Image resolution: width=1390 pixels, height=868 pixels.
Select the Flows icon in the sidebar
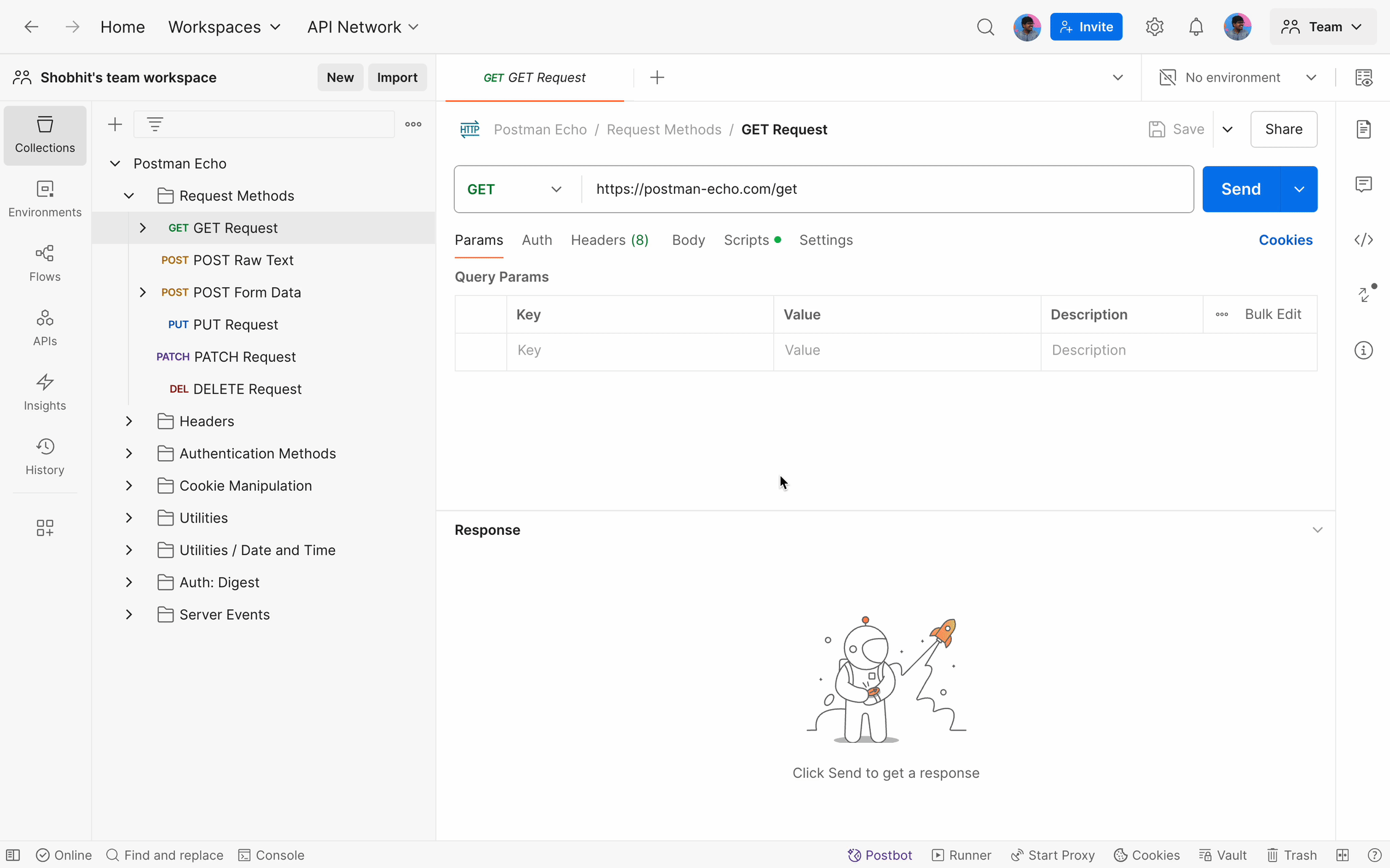coord(44,263)
